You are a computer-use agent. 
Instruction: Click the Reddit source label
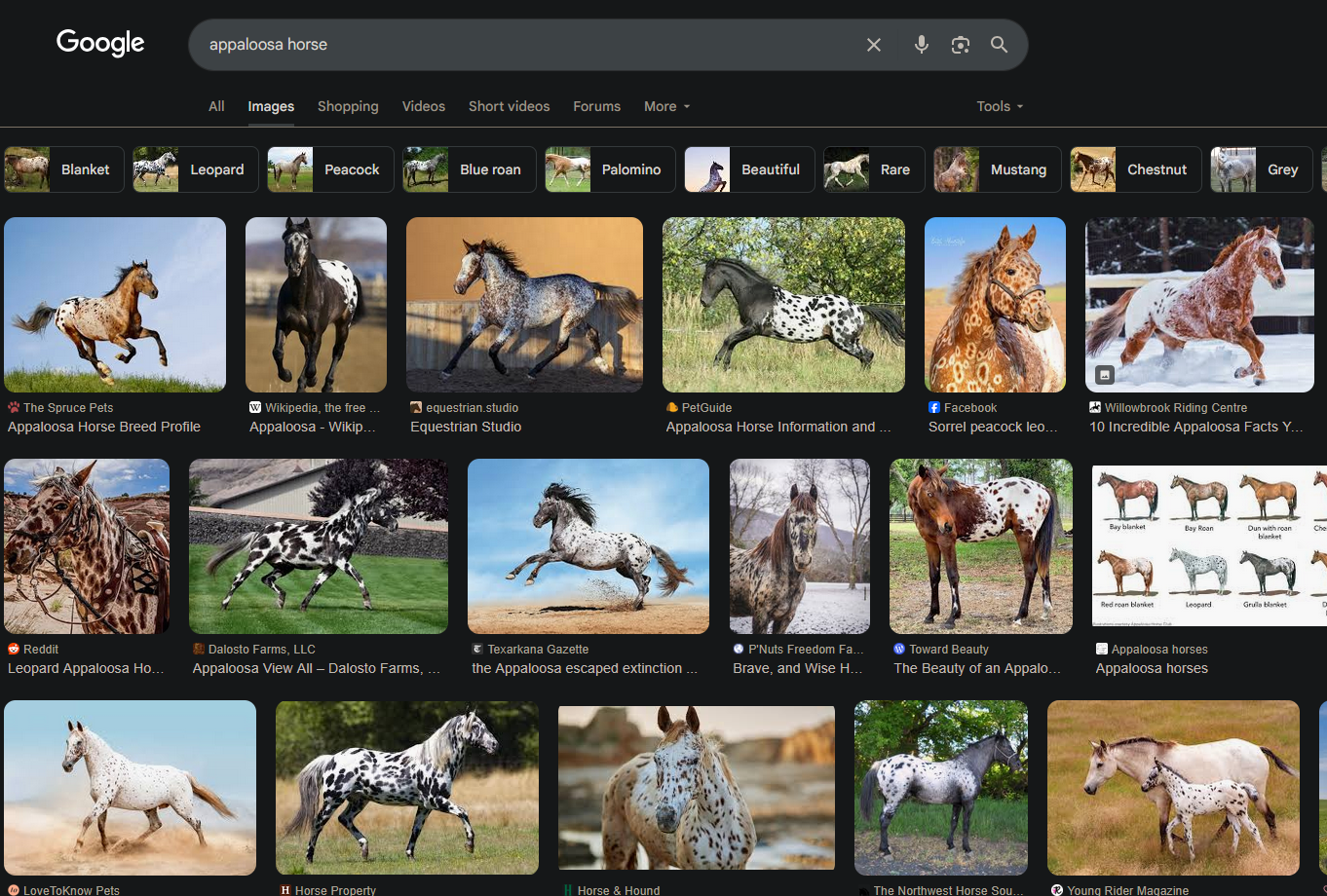(41, 650)
